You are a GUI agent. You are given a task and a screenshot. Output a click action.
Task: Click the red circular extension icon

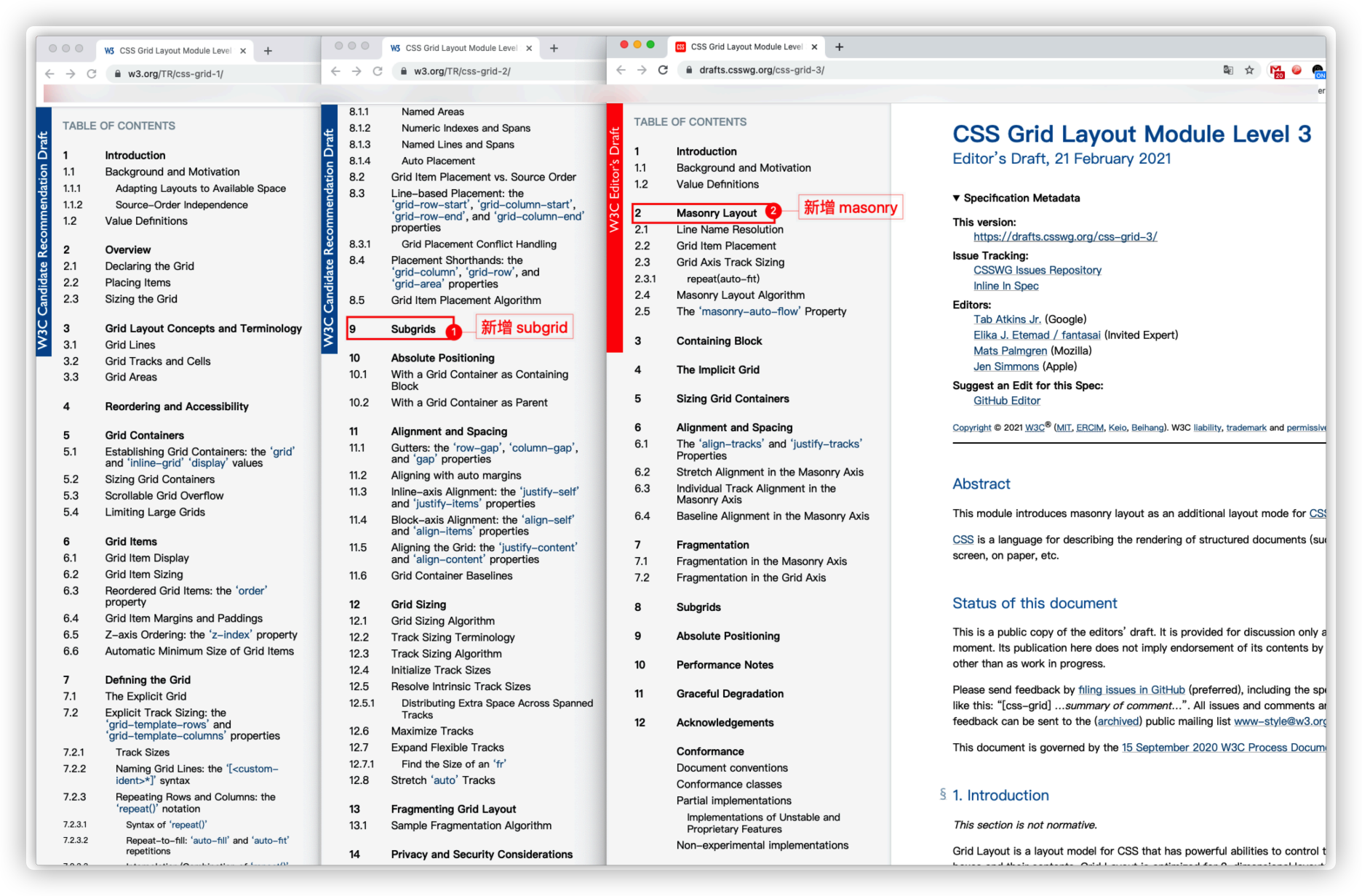[1297, 70]
